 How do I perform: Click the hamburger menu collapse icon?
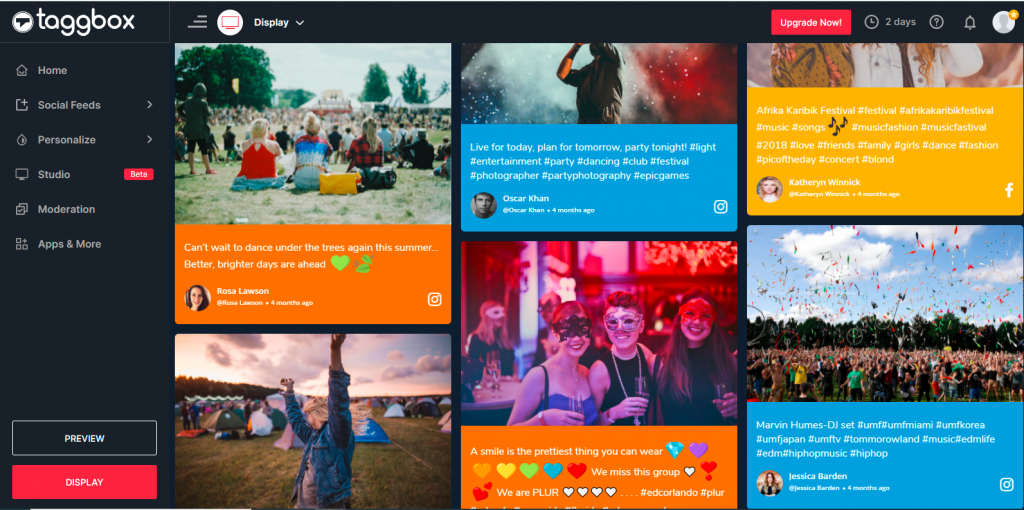tap(197, 22)
